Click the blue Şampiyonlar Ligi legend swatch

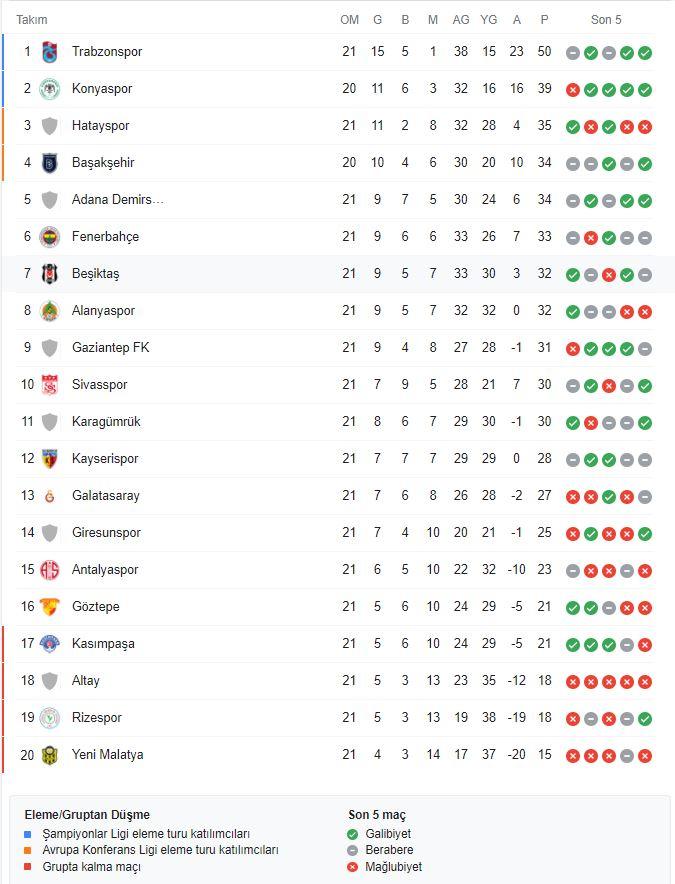(29, 834)
